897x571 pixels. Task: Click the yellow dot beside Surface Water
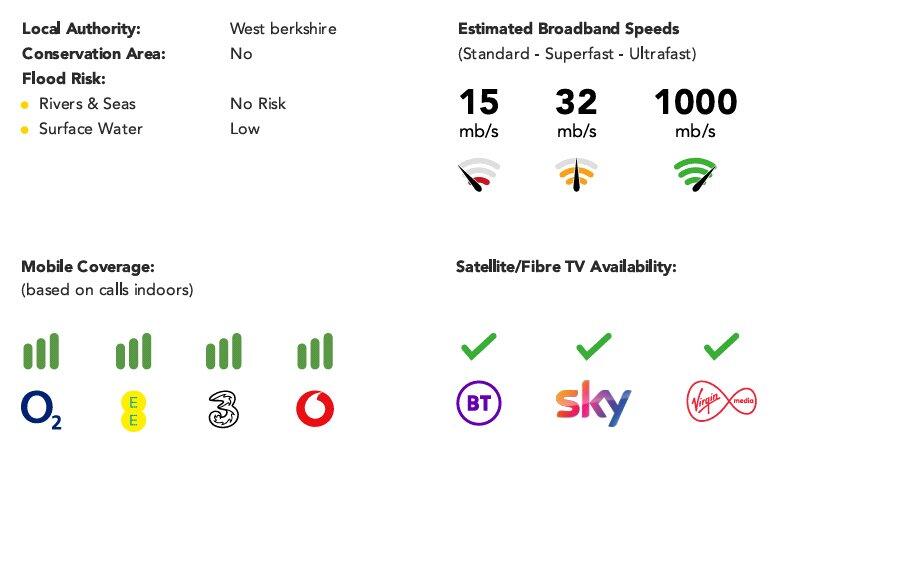25,130
